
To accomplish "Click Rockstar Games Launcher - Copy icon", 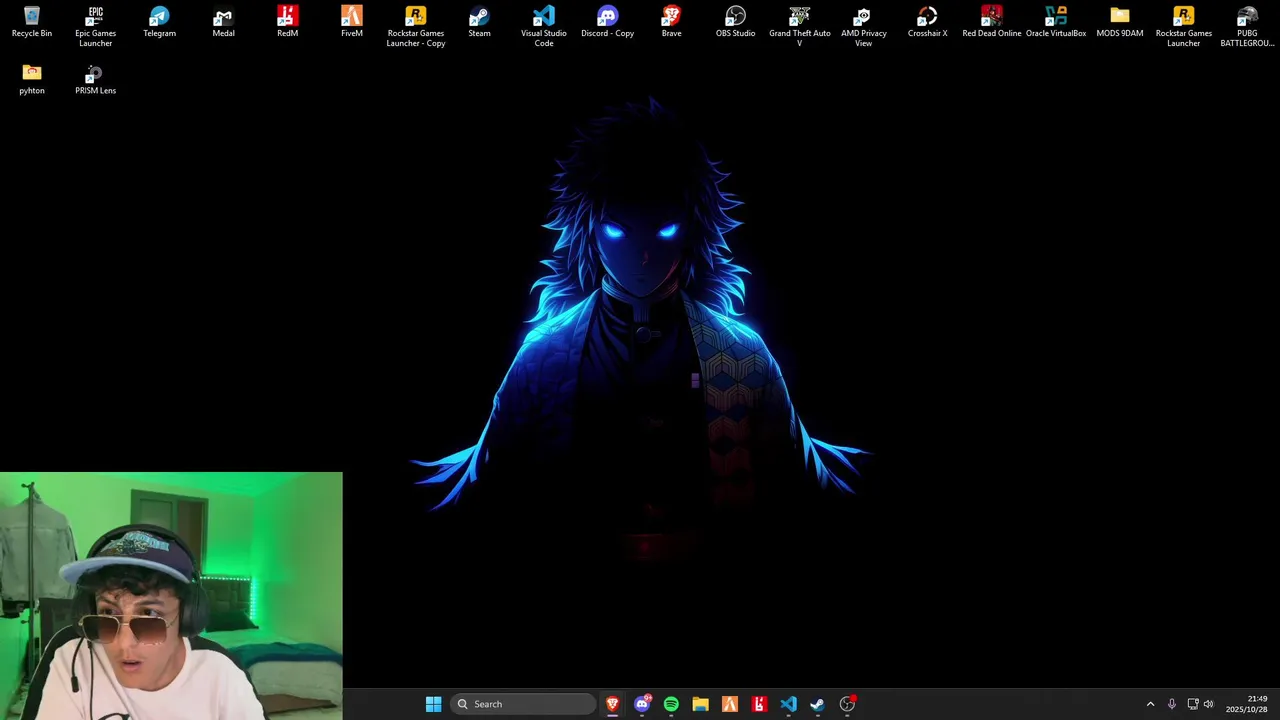I will coord(416,26).
